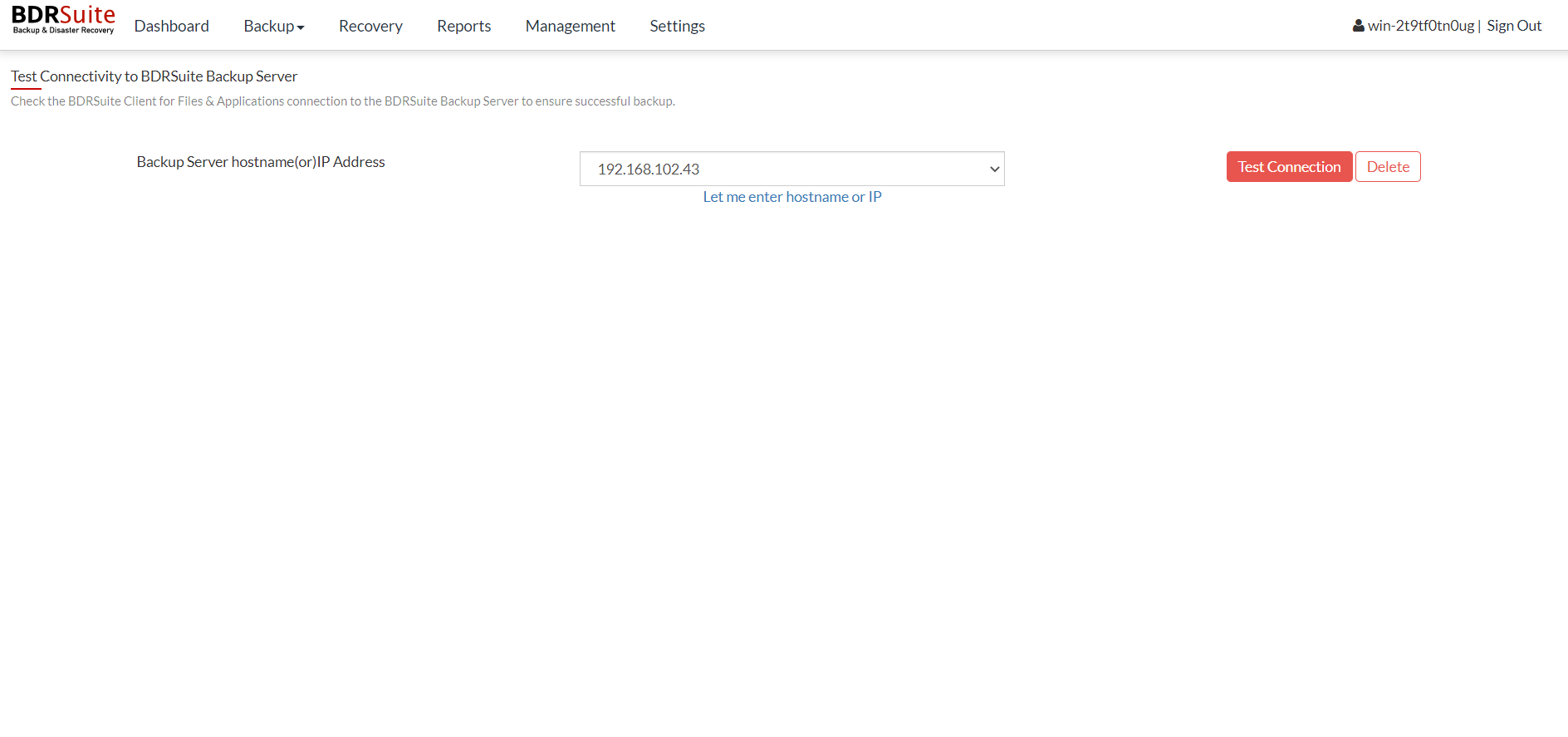Run Test Connection to the backup server

tap(1289, 166)
